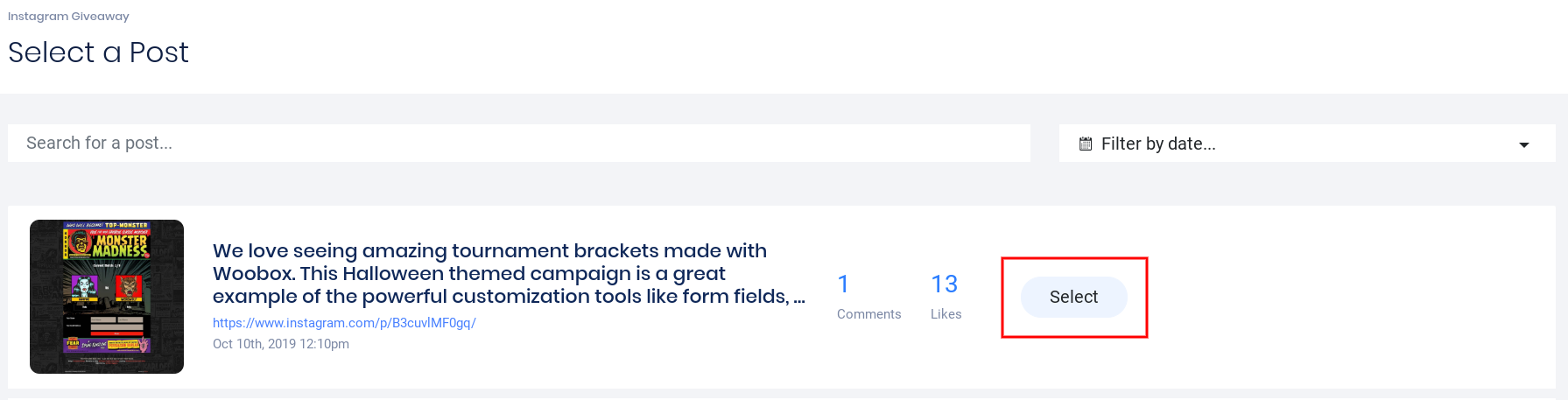Open the Filter by date dropdown text
This screenshot has height=400, width=1568.
click(x=1158, y=144)
